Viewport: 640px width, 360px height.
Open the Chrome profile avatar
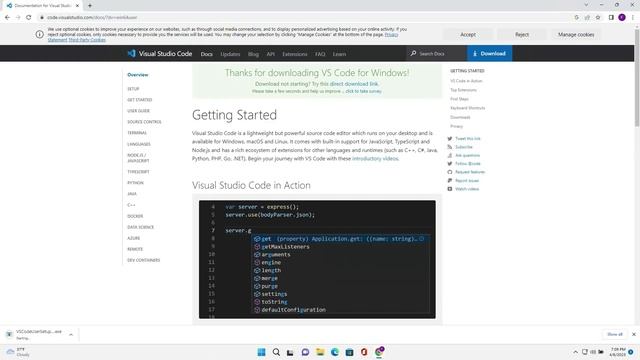622,18
